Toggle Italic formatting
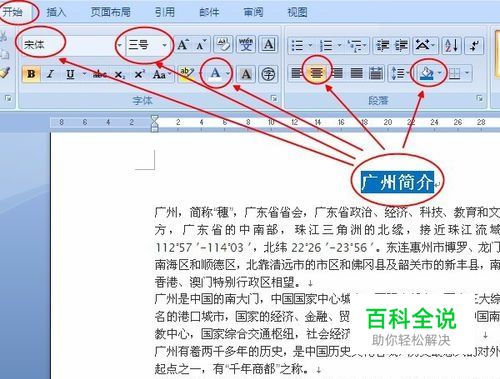The height and width of the screenshot is (379, 500). pos(50,74)
